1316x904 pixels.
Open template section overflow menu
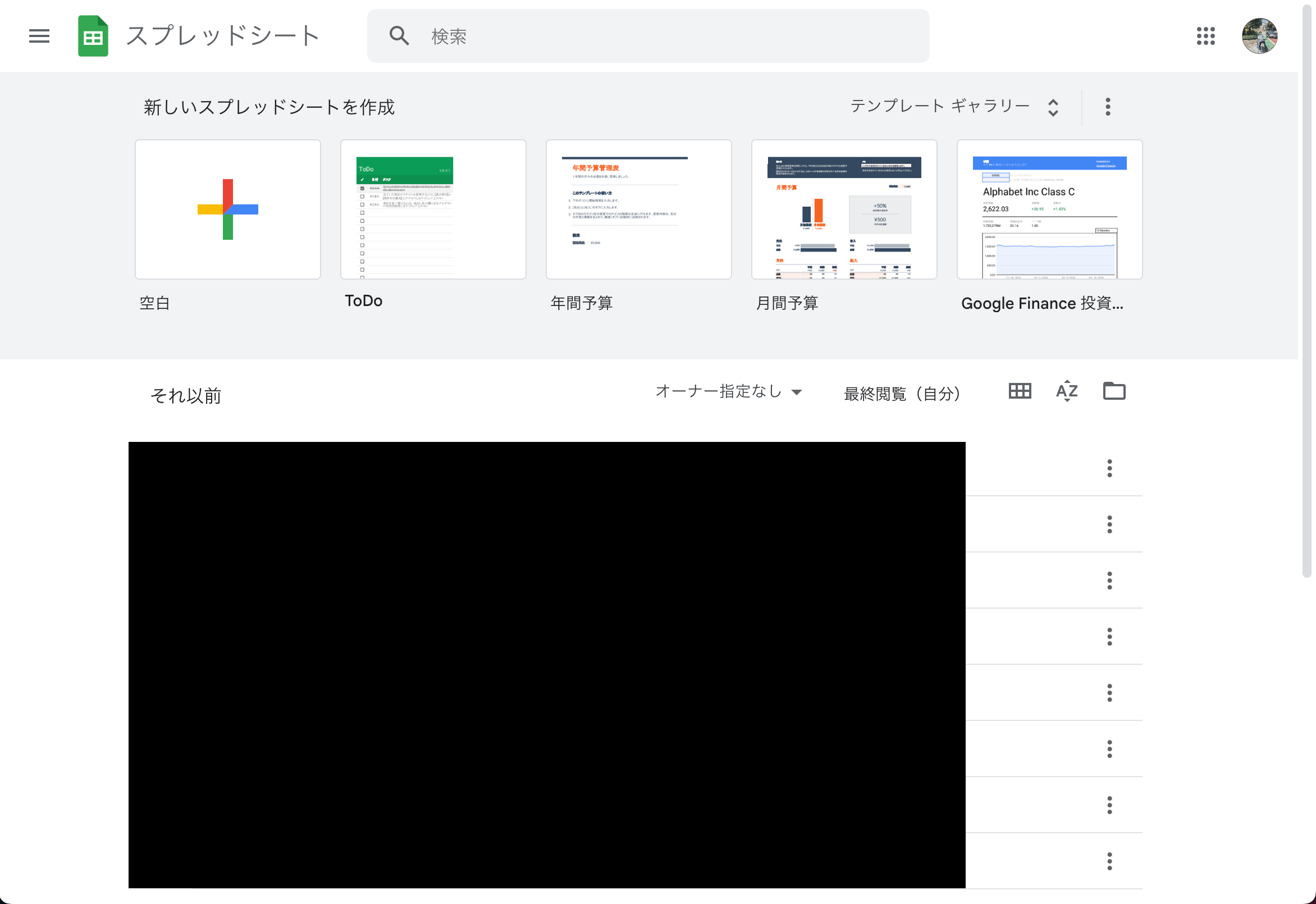coord(1107,106)
